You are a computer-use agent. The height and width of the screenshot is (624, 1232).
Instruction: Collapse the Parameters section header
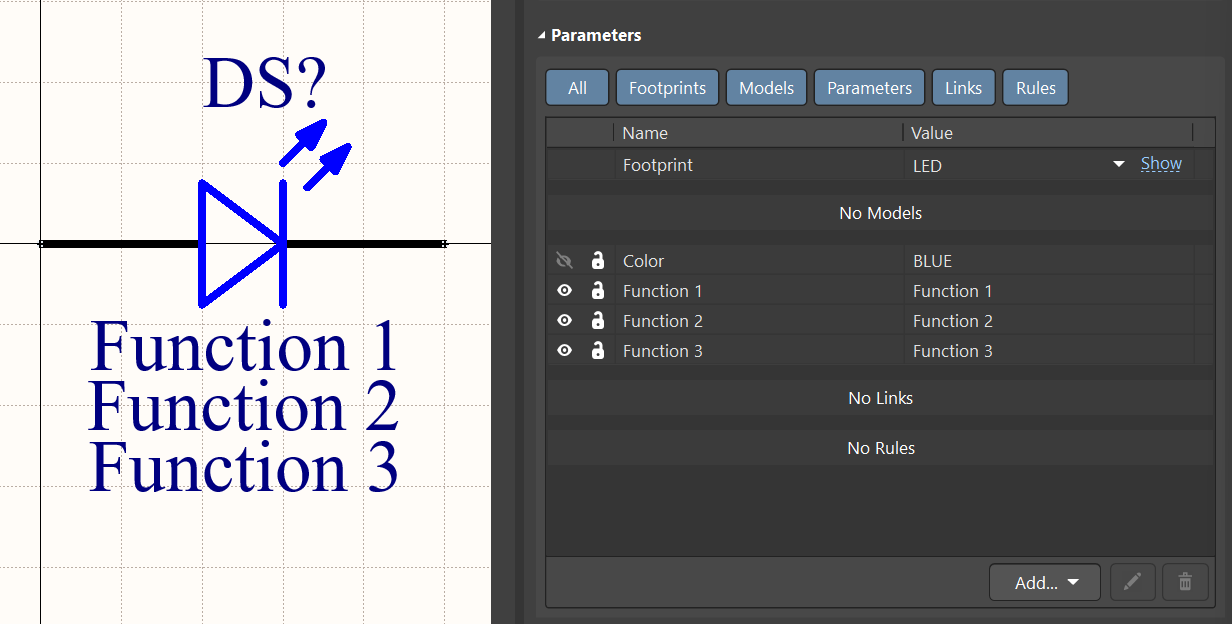[541, 35]
